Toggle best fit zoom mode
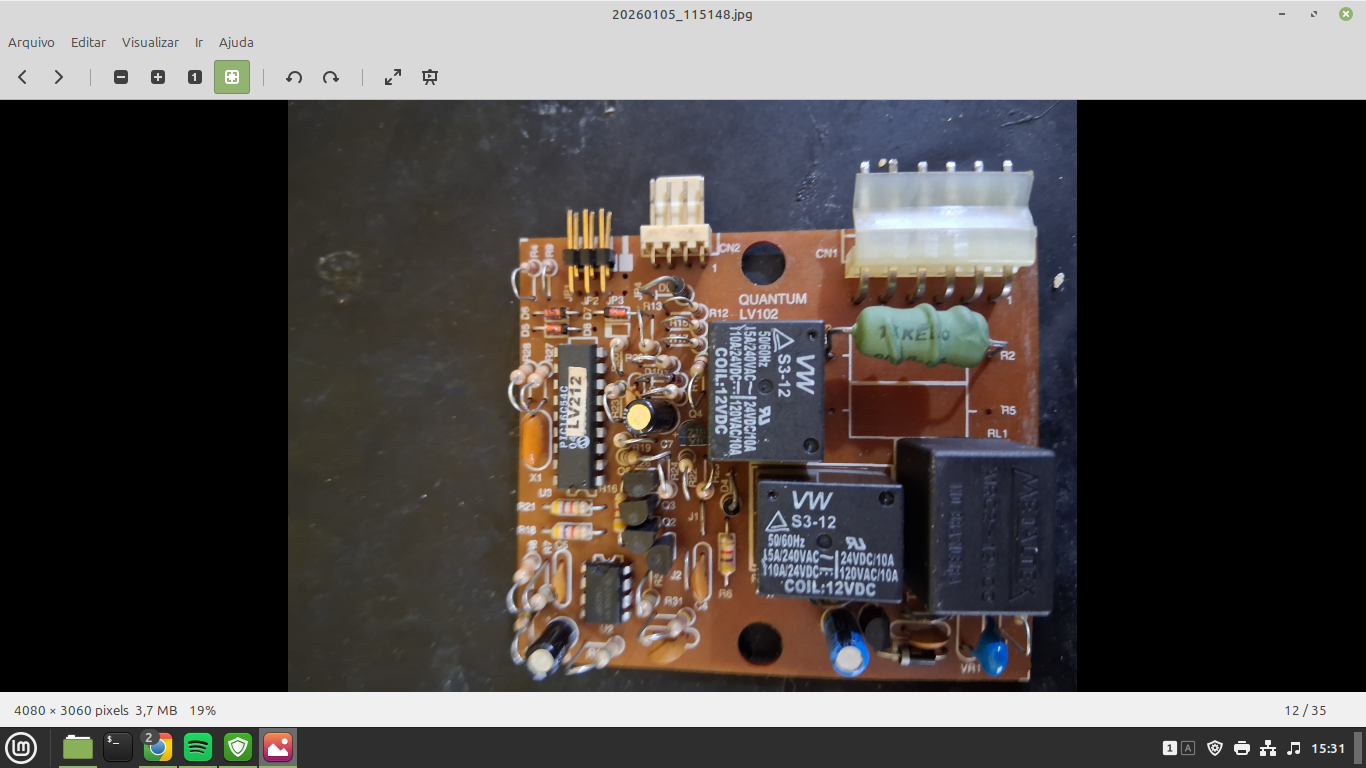1366x768 pixels. click(x=231, y=77)
